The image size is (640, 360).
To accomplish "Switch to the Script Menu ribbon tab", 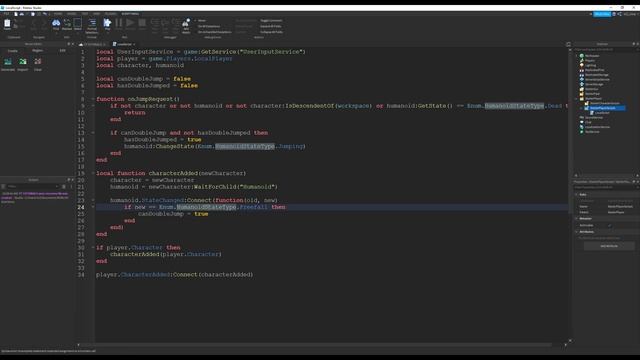I will click(x=130, y=13).
